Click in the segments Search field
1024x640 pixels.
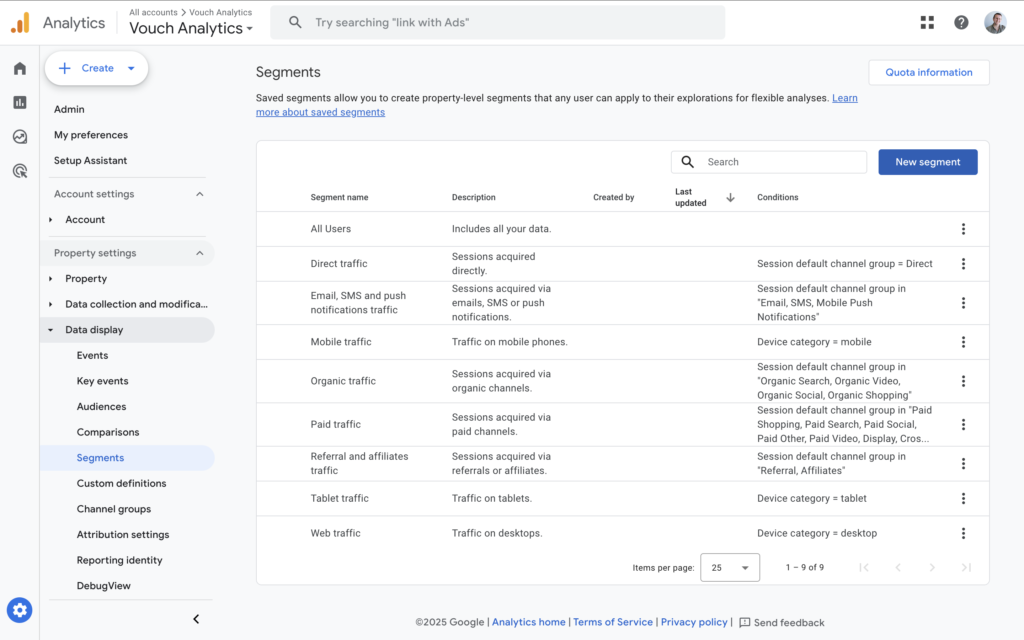[769, 162]
